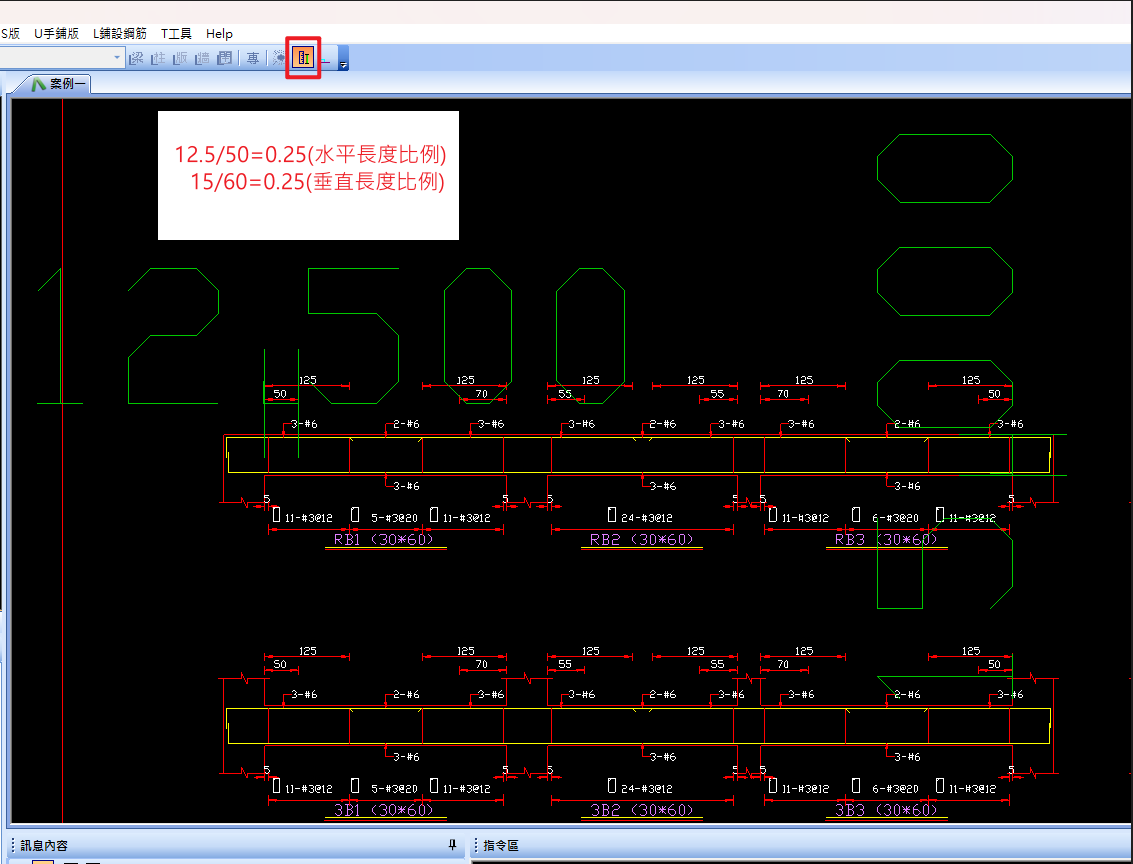Click the 柱 (column) toolbar icon
This screenshot has height=864, width=1133.
[x=158, y=59]
